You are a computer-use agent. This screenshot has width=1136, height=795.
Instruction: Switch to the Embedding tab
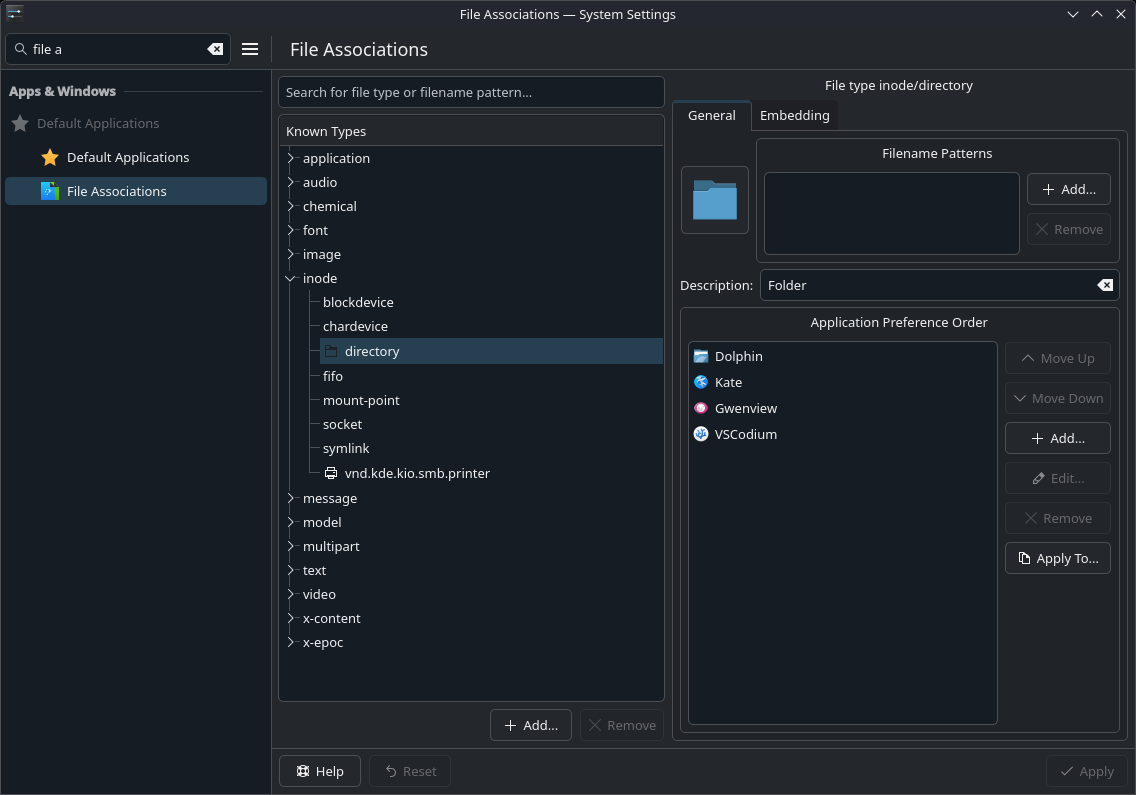[x=794, y=116]
